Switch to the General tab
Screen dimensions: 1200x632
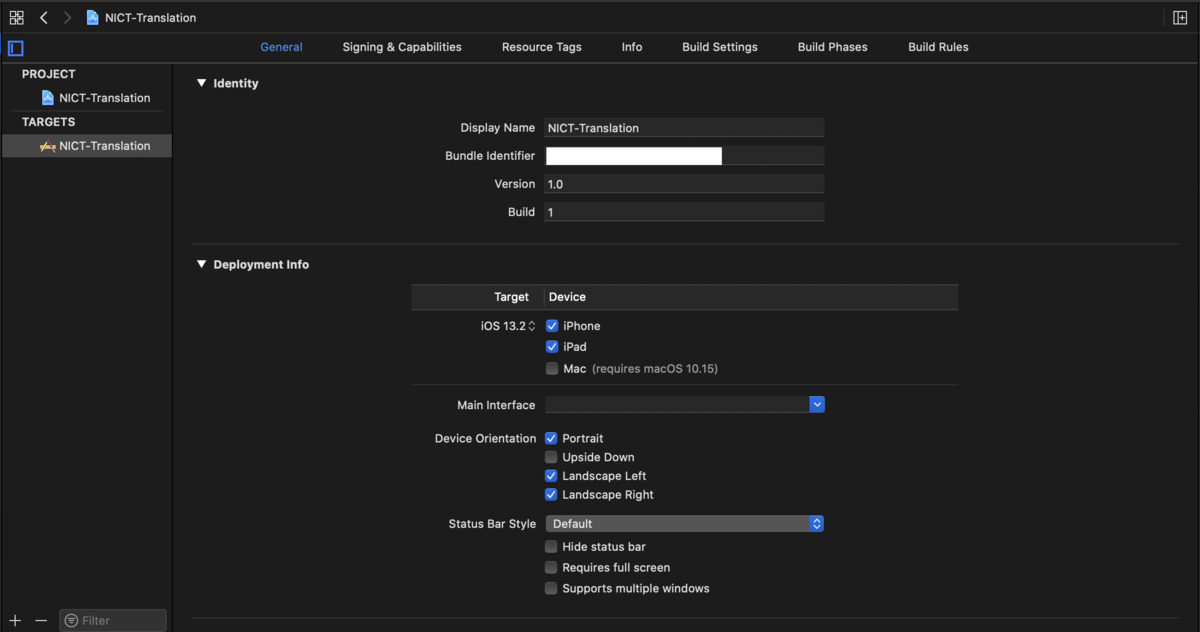(281, 47)
